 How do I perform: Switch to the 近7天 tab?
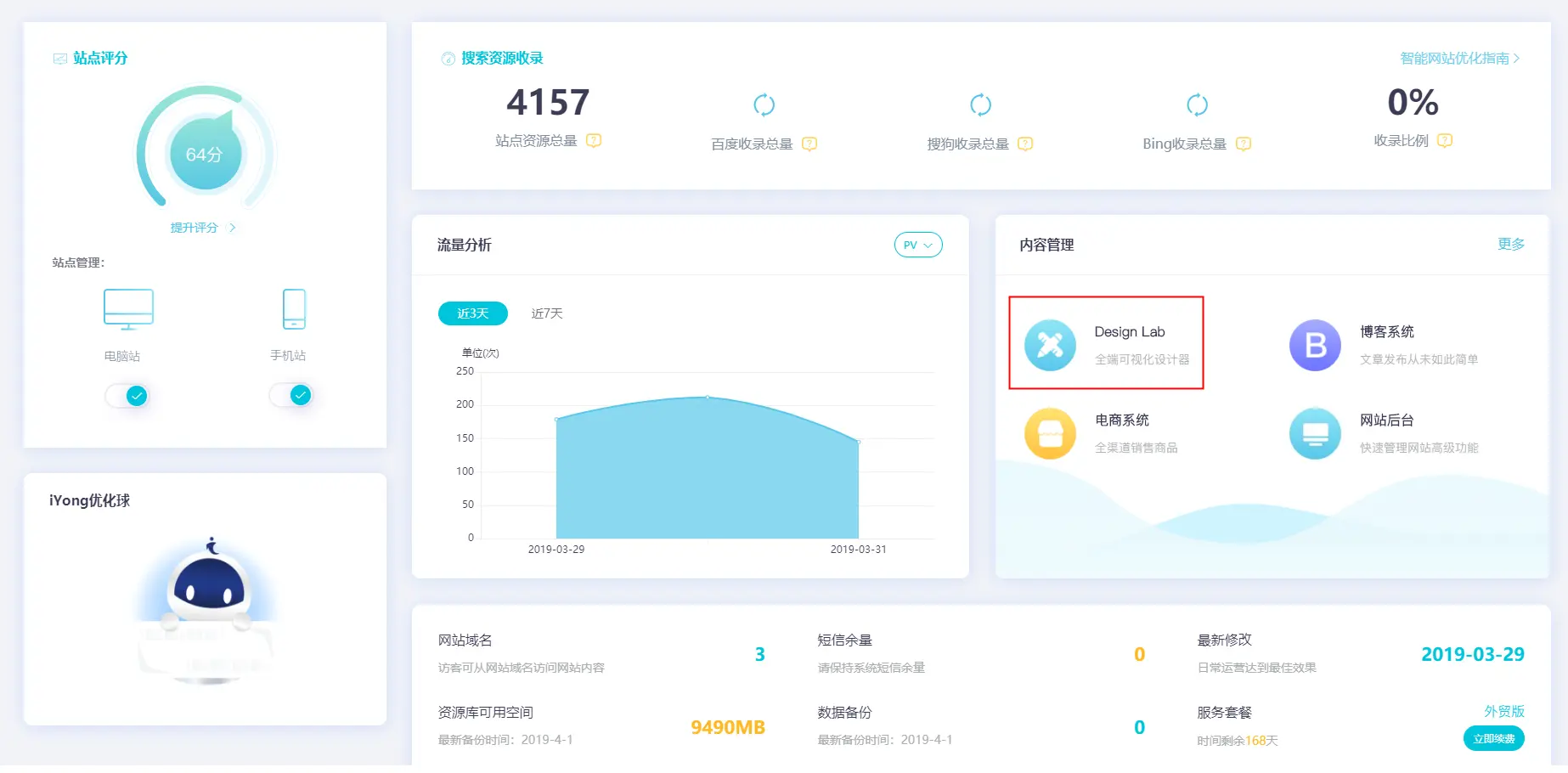coord(547,313)
